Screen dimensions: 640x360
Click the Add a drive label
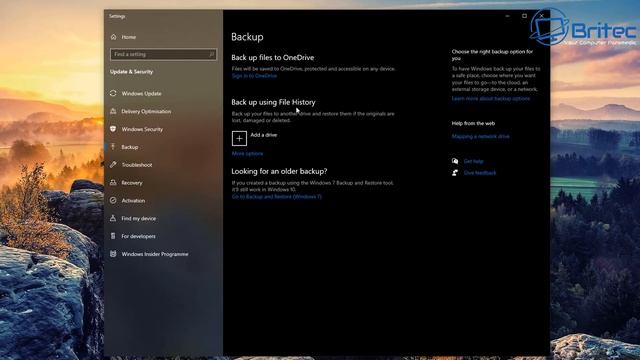(x=264, y=135)
